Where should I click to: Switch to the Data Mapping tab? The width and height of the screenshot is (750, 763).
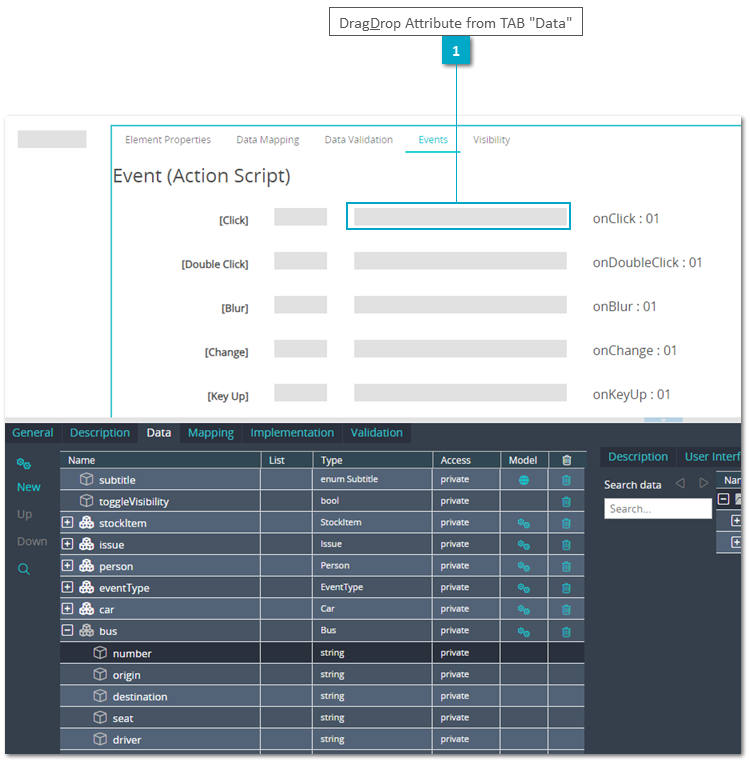[x=268, y=140]
